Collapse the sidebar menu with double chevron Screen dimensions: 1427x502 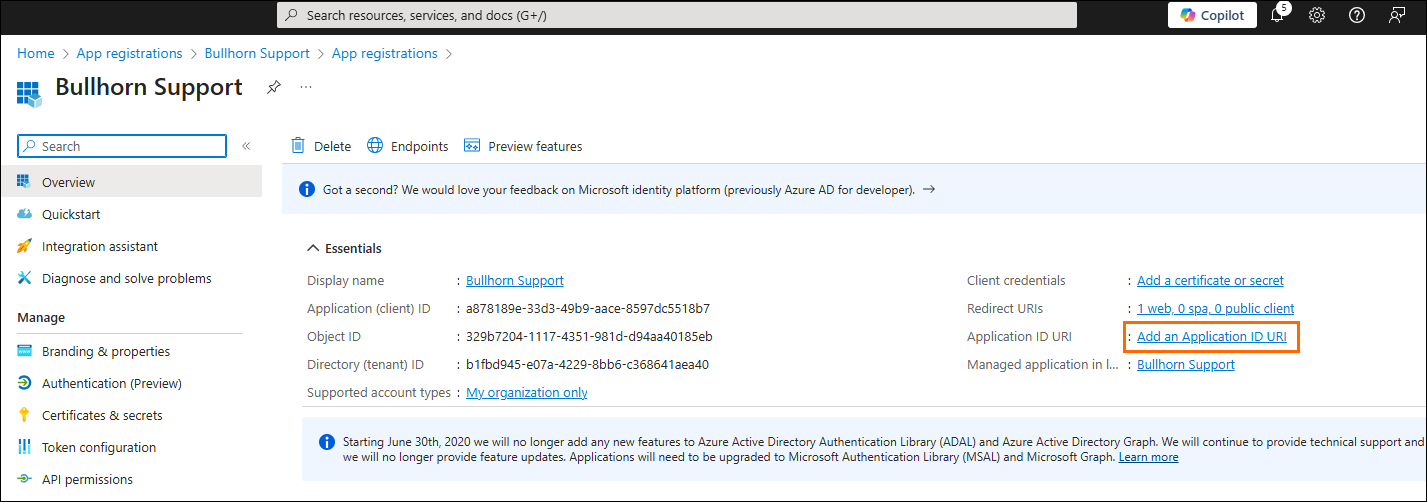(246, 146)
